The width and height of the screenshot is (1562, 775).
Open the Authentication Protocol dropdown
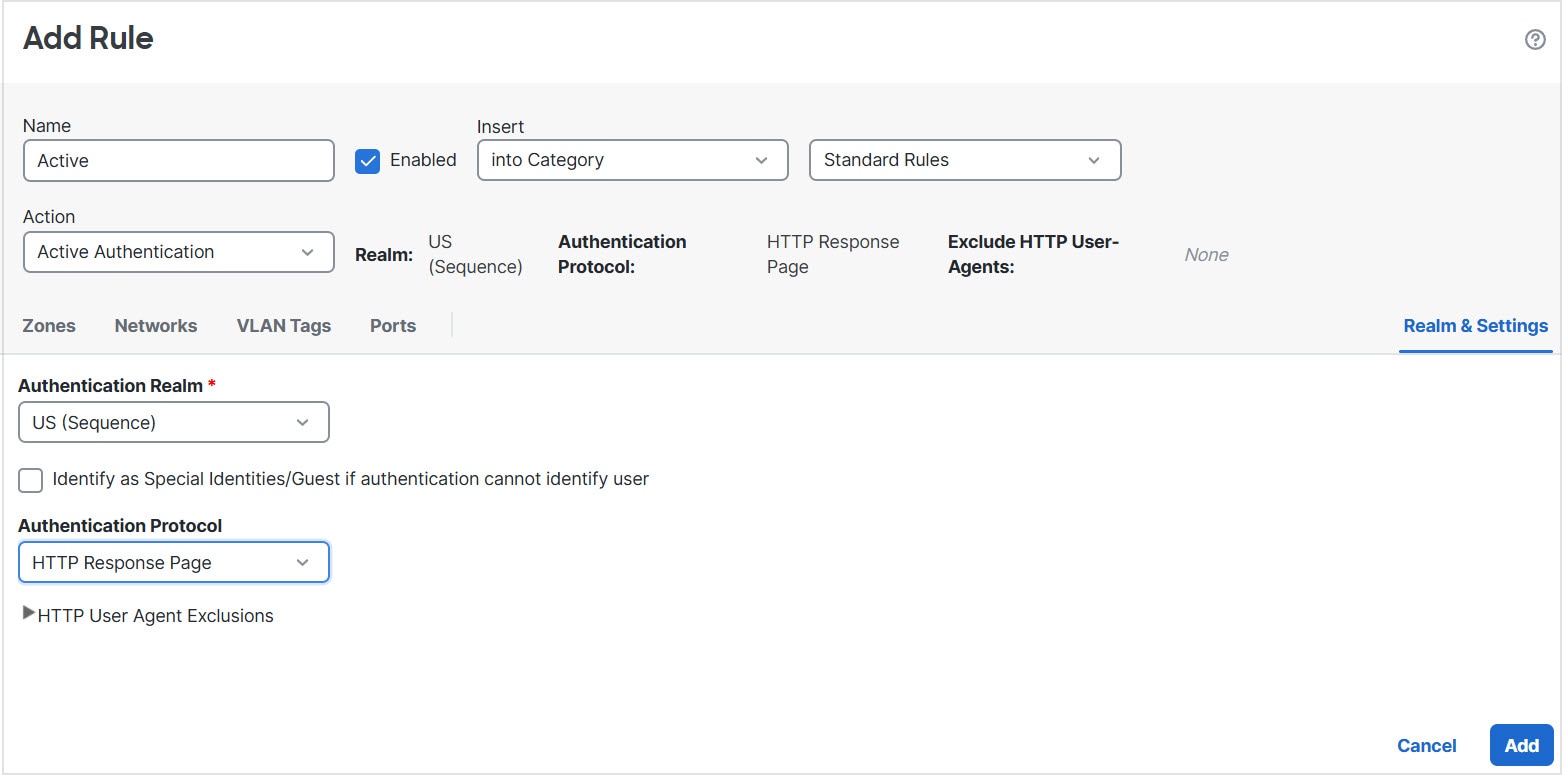173,563
